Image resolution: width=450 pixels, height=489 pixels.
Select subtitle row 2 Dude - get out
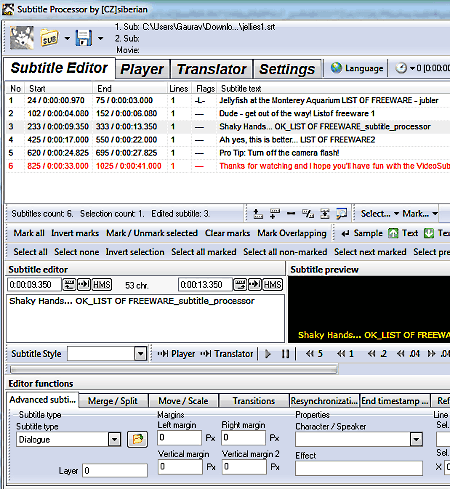(228, 113)
